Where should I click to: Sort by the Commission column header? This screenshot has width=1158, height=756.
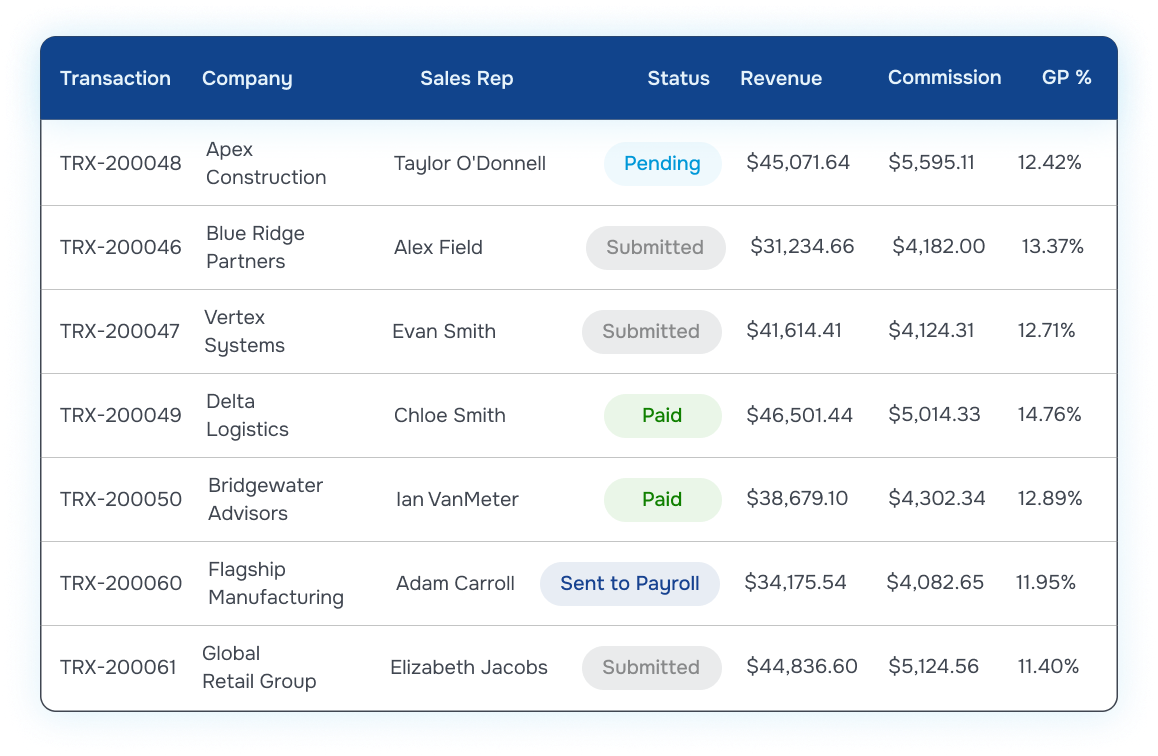945,78
